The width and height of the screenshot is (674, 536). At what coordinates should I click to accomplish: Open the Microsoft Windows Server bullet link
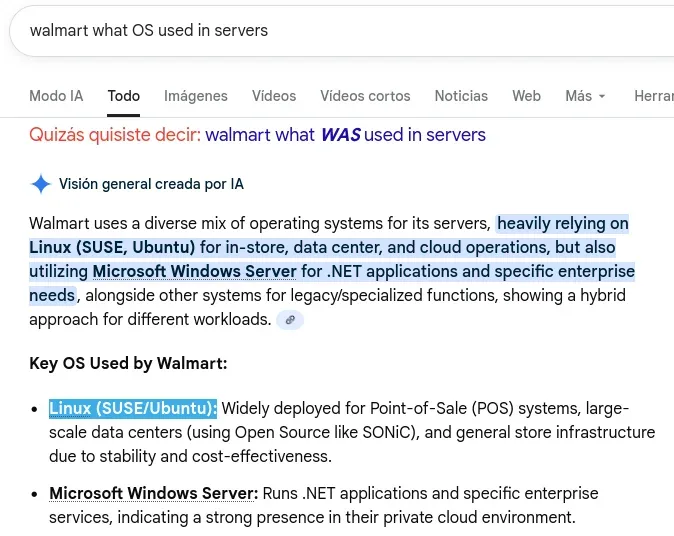point(153,493)
